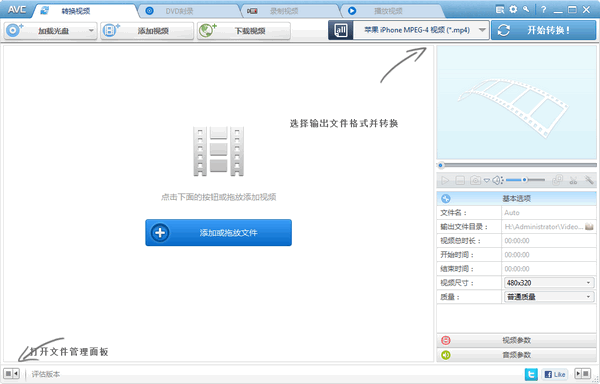Screen dimensions: 600x384
Task: Click the 下载视频 button
Action: point(244,31)
